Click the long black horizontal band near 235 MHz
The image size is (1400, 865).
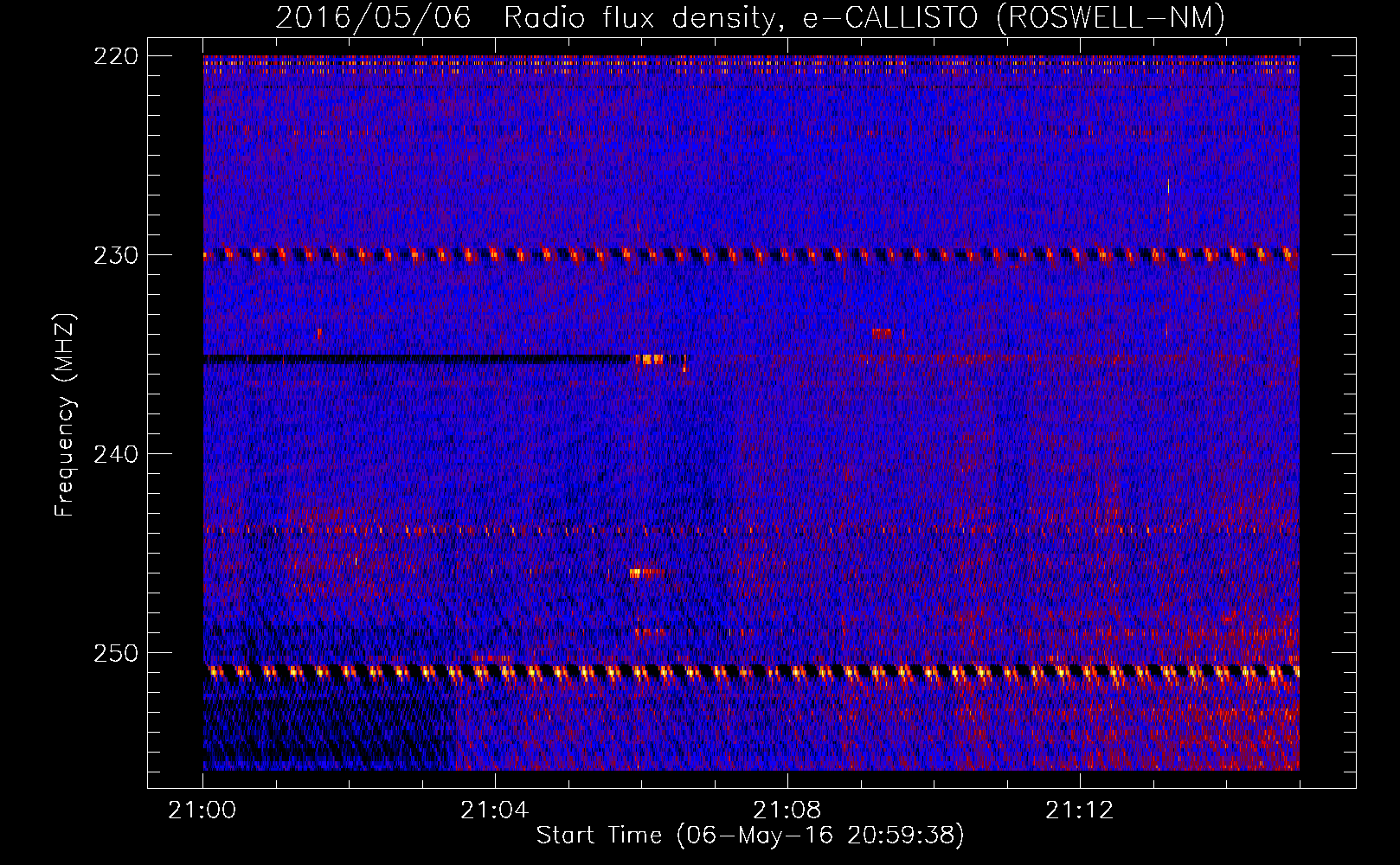[x=417, y=358]
